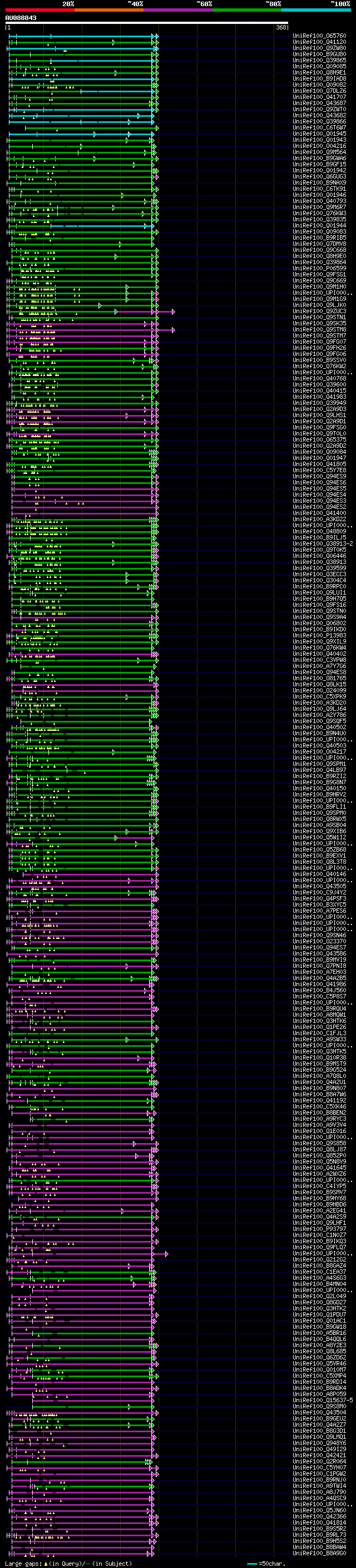Open hit UniRef100_O65760
Image resolution: width=356 pixels, height=1568 pixels.
click(x=319, y=36)
